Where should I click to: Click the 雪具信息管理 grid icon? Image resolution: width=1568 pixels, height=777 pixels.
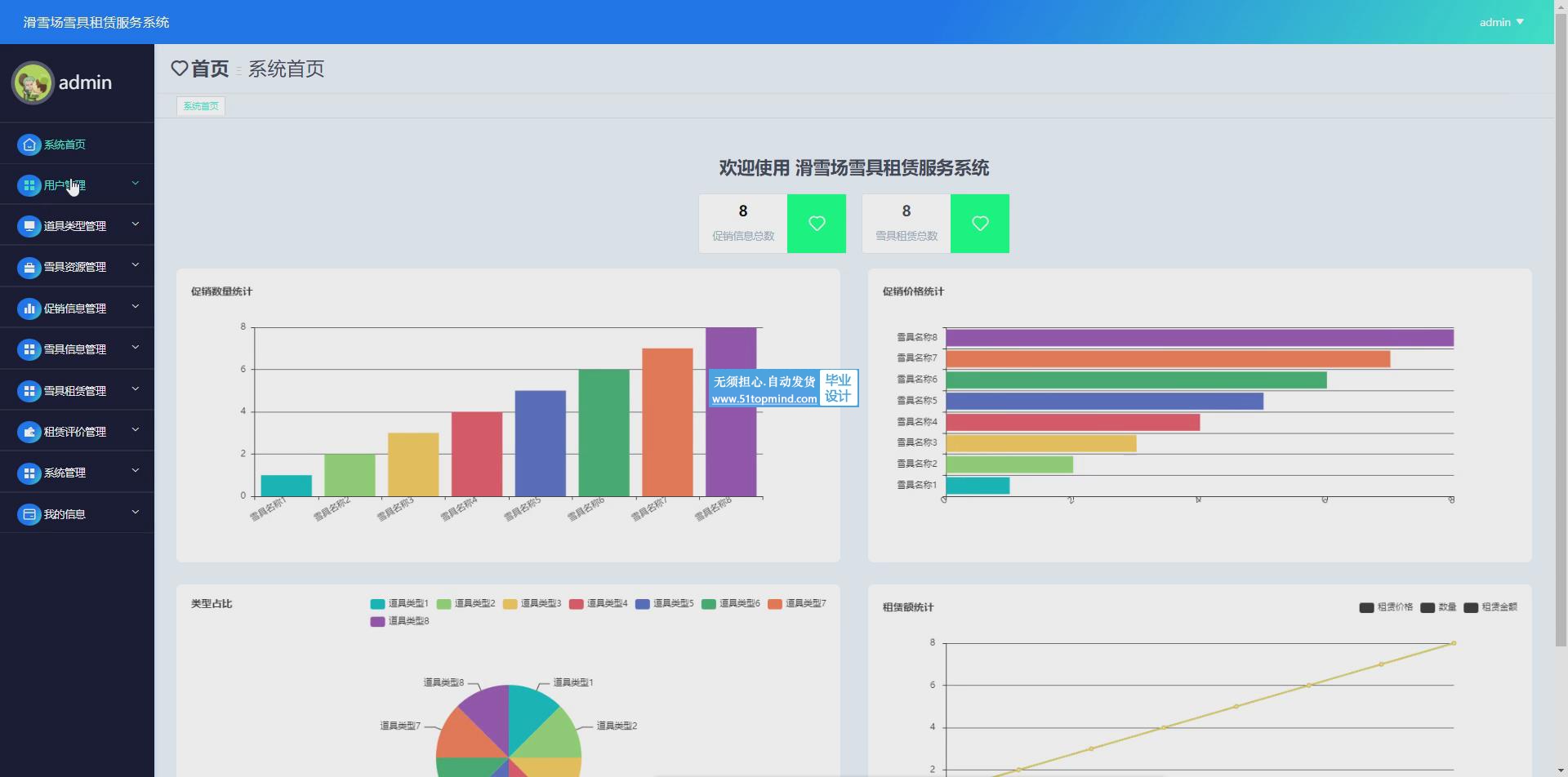pyautogui.click(x=29, y=349)
